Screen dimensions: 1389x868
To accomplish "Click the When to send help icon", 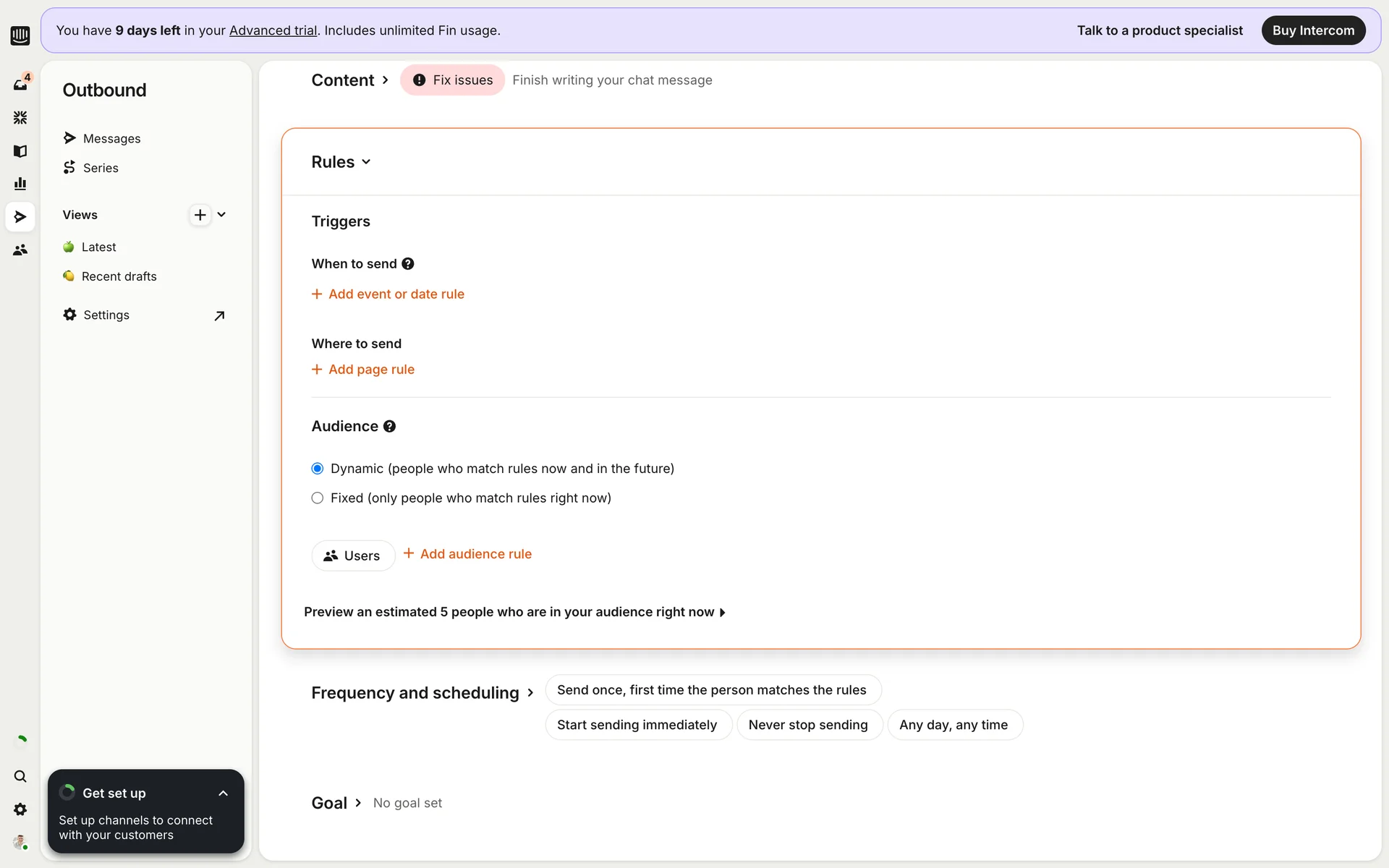I will click(408, 264).
